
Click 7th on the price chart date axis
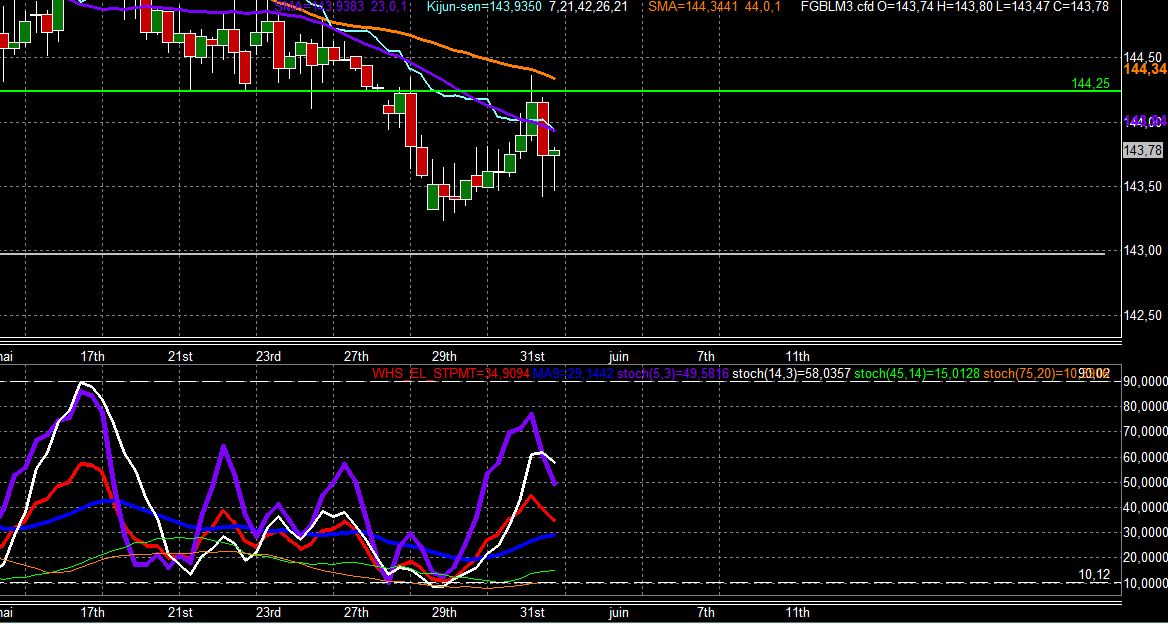pos(705,356)
